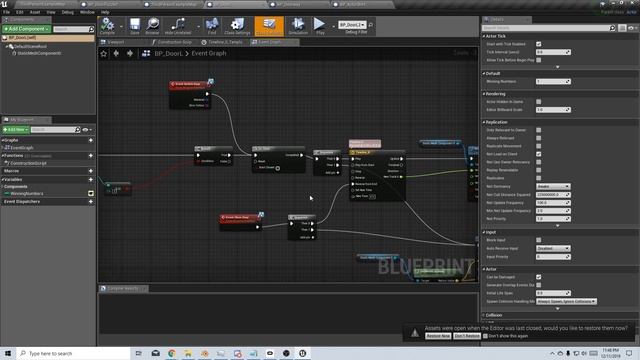This screenshot has height=360, width=640.
Task: Enable Only Relevant to Owner checkbox
Action: pyautogui.click(x=539, y=130)
